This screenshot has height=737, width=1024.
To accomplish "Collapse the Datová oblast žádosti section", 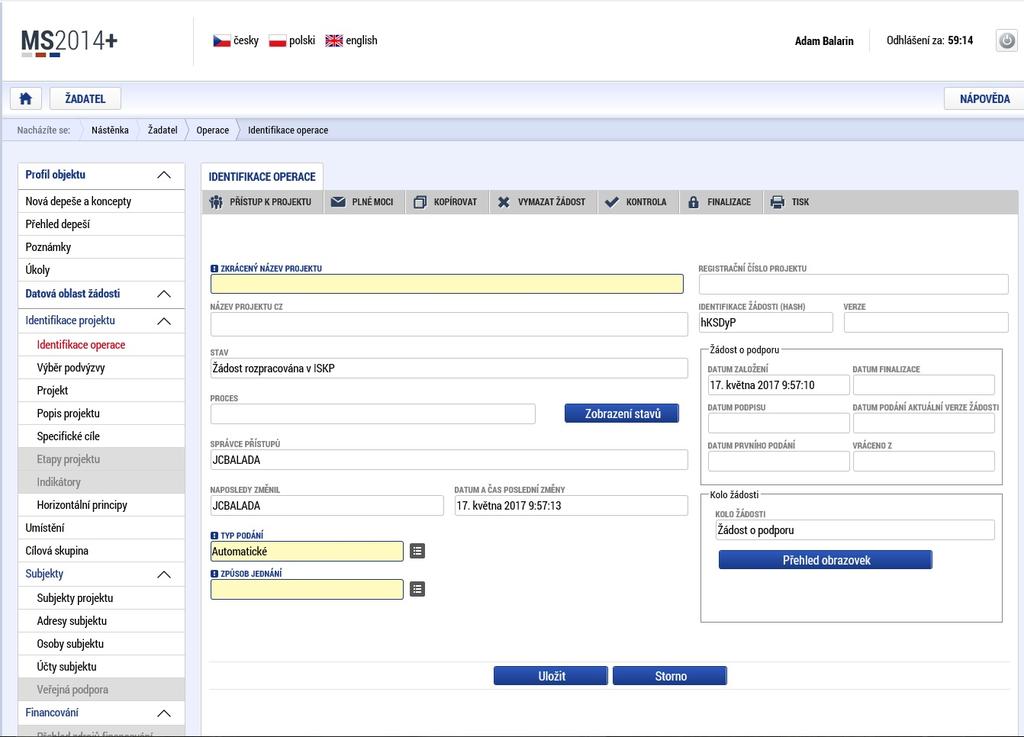I will (x=165, y=294).
